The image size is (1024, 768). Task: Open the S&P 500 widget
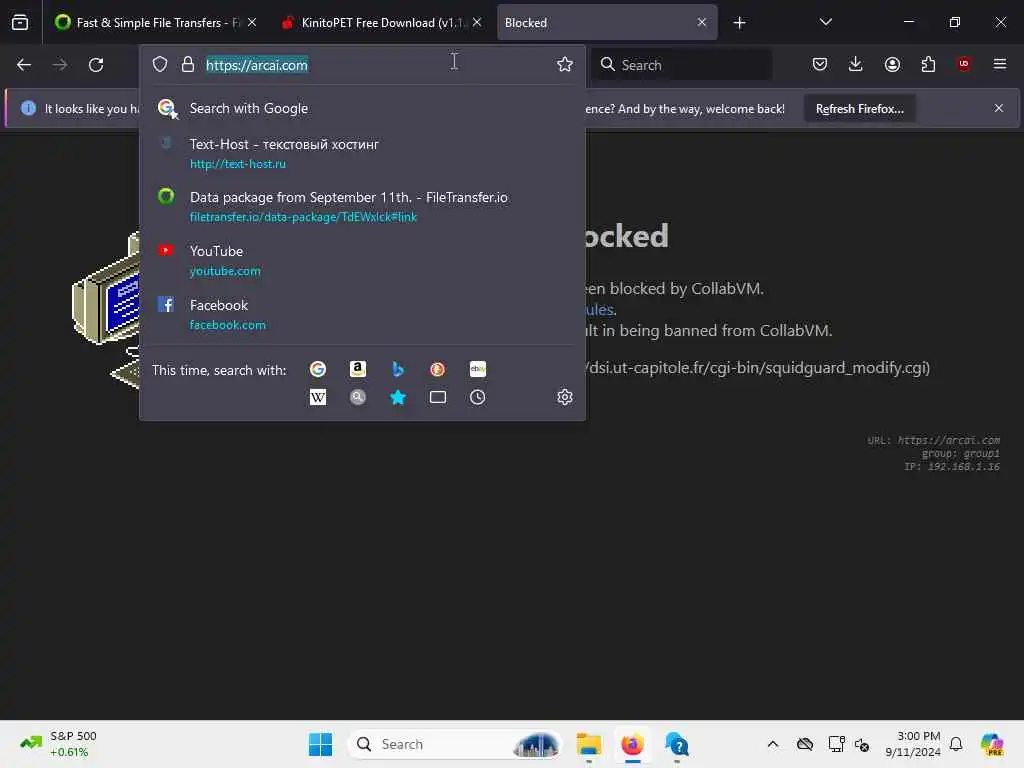coord(59,744)
